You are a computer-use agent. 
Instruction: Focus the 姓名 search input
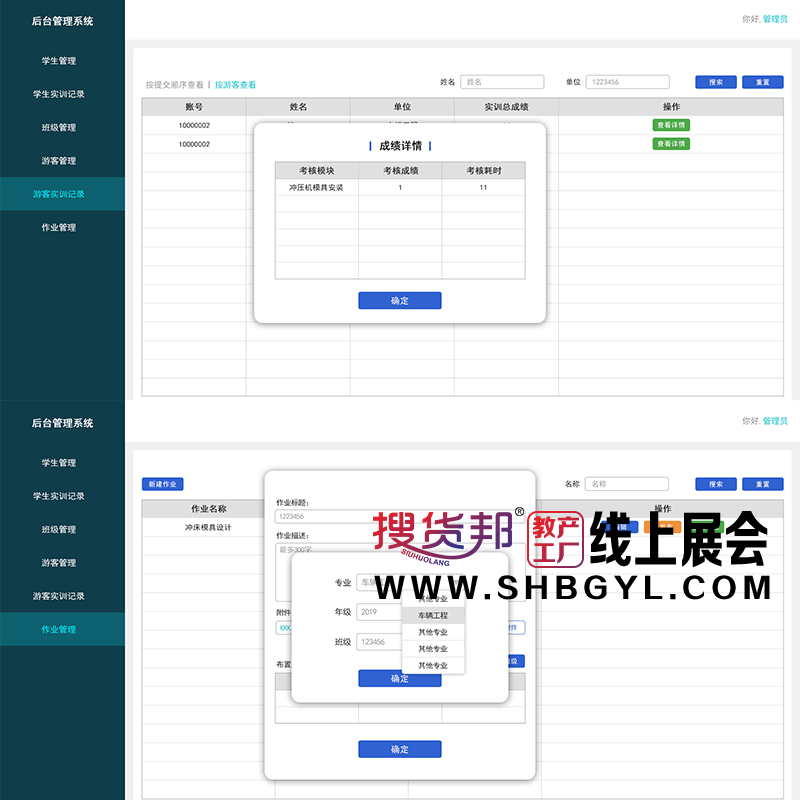pos(502,82)
